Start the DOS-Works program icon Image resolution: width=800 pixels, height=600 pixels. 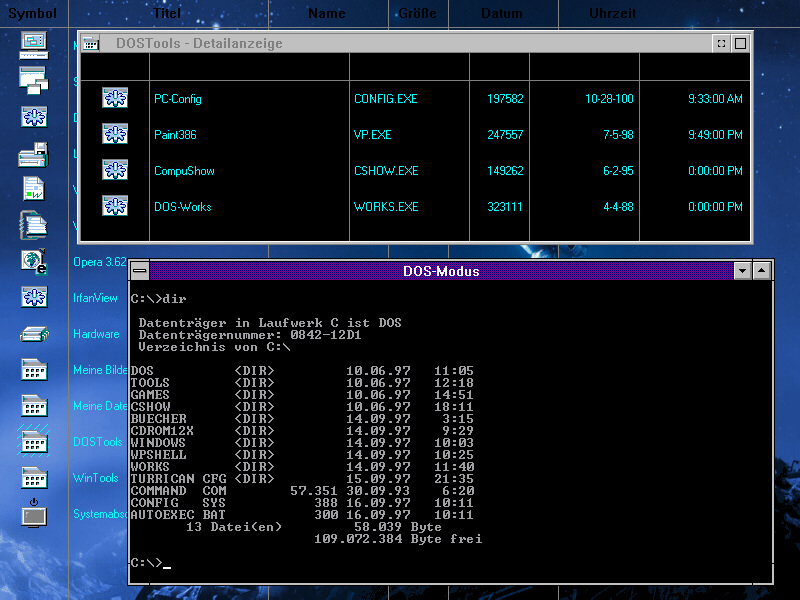point(115,206)
